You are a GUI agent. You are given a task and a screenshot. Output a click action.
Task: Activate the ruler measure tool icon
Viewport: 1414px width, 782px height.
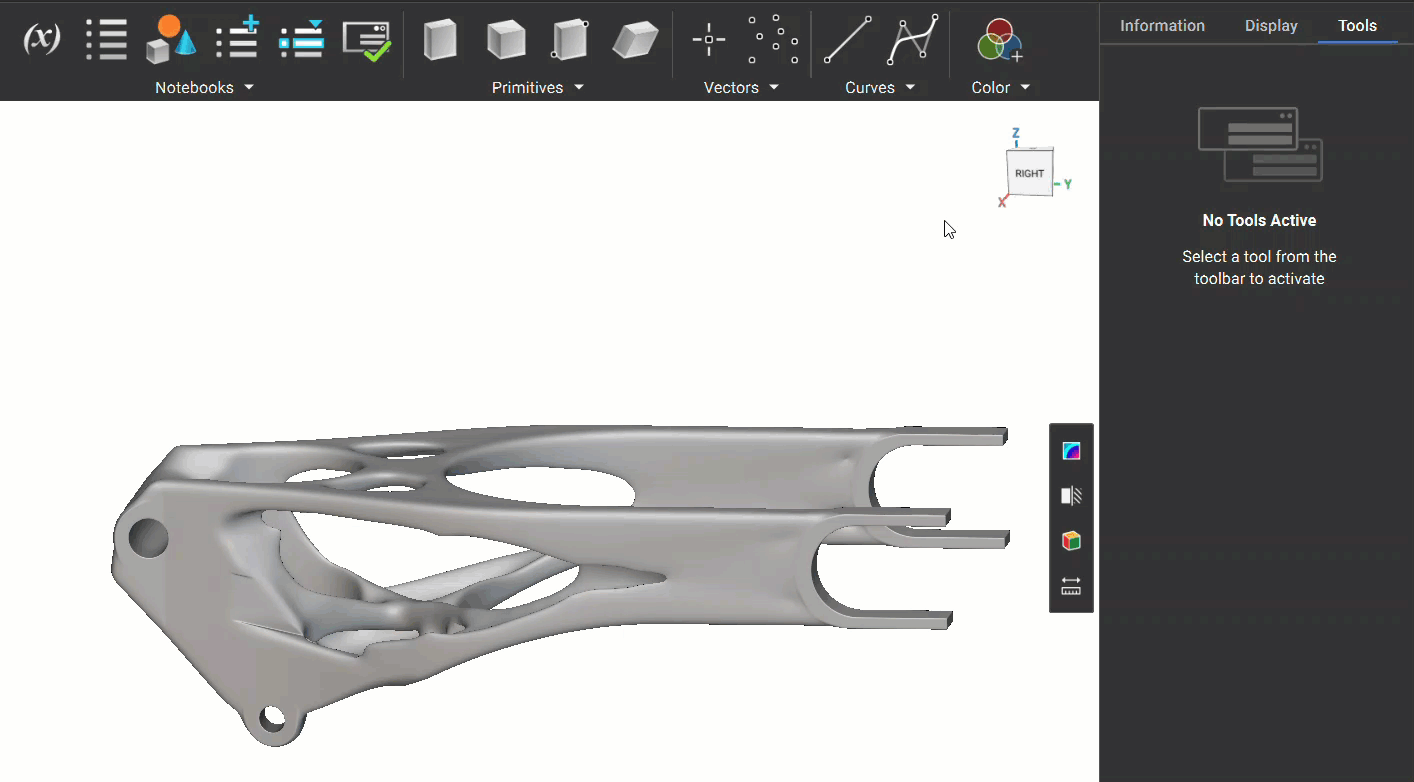pyautogui.click(x=1071, y=586)
